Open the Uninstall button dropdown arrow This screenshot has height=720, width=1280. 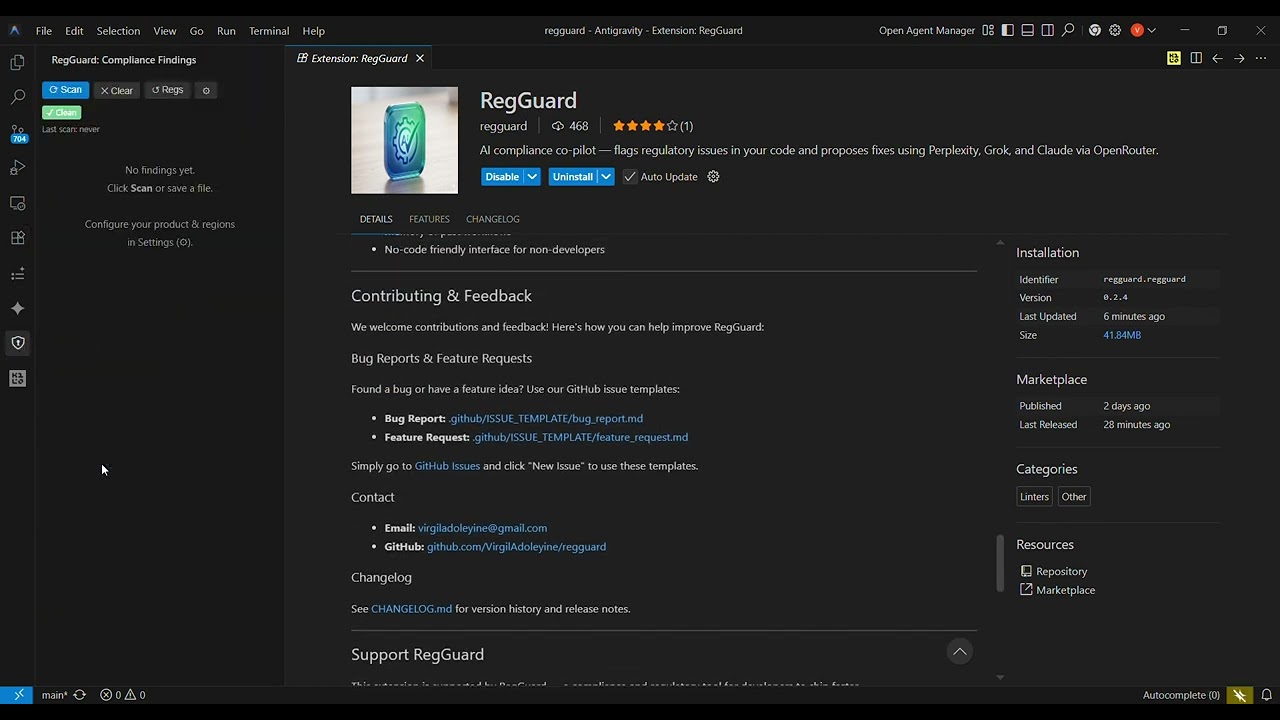tap(606, 177)
